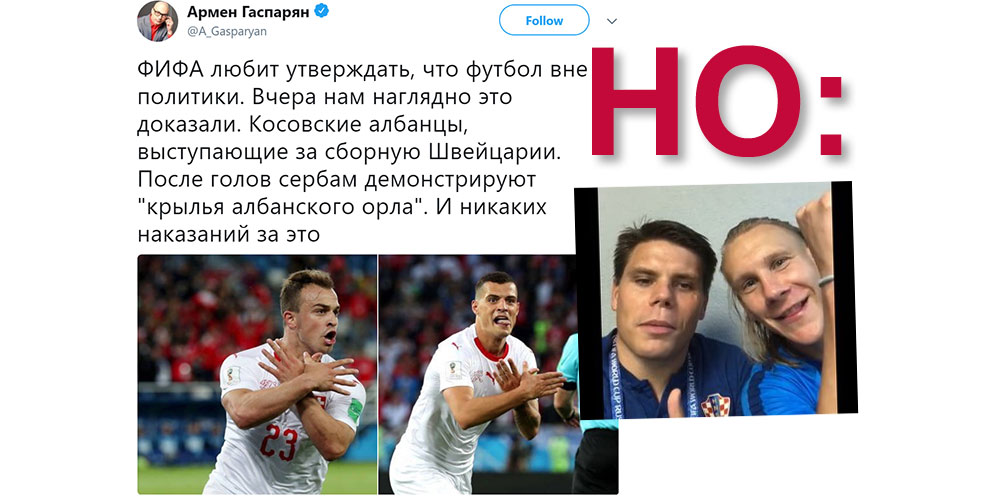Expand the tweet options chevron next to Follow
This screenshot has width=1000, height=500.
coord(612,21)
